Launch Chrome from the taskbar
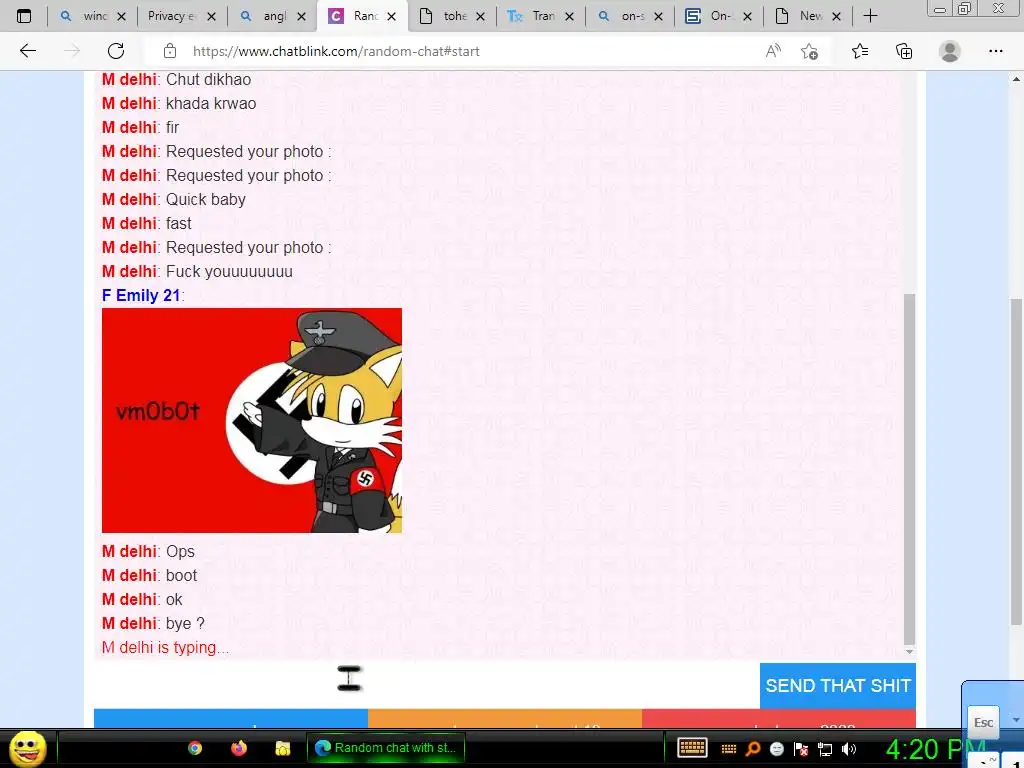The image size is (1024, 768). click(195, 748)
